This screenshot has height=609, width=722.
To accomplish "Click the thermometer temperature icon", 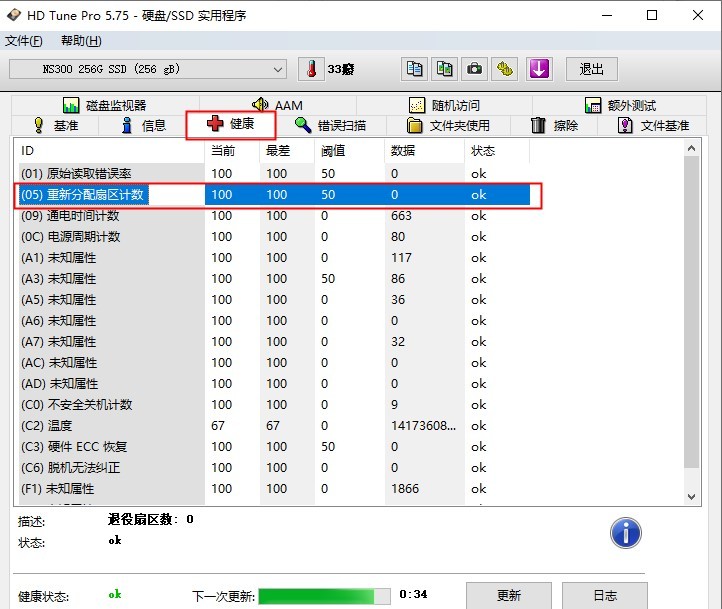I will 312,69.
